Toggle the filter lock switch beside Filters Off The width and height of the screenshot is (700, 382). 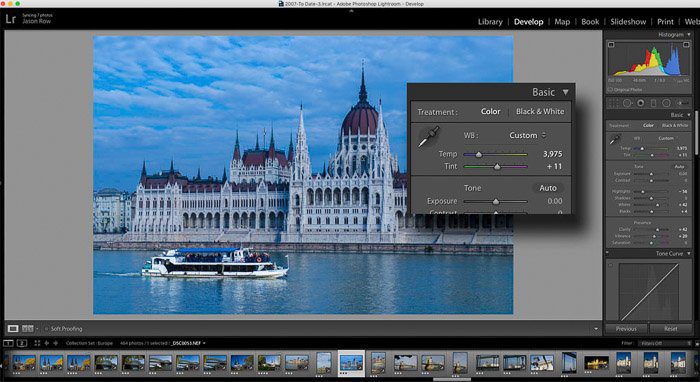696,343
